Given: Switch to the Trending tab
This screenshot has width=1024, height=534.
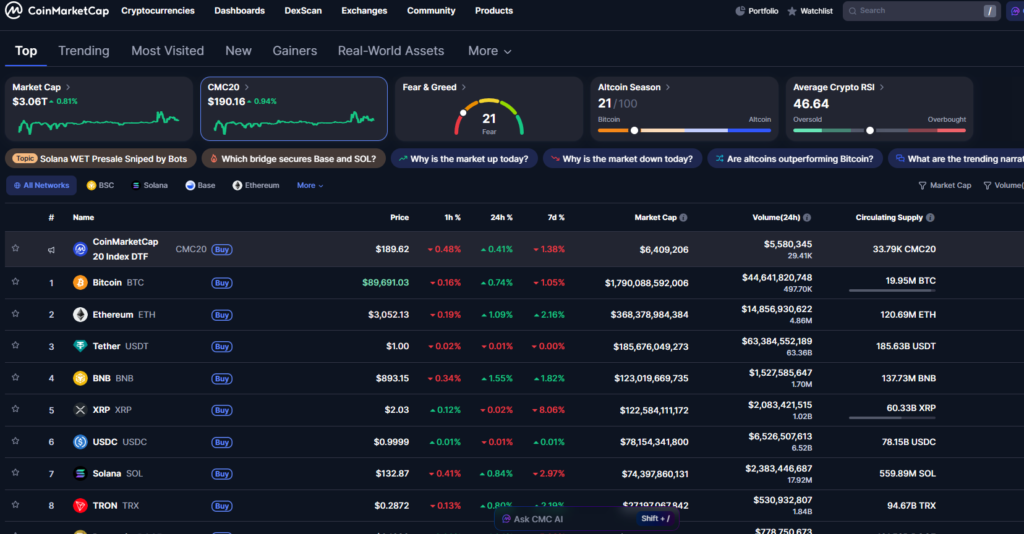Looking at the screenshot, I should (x=84, y=51).
